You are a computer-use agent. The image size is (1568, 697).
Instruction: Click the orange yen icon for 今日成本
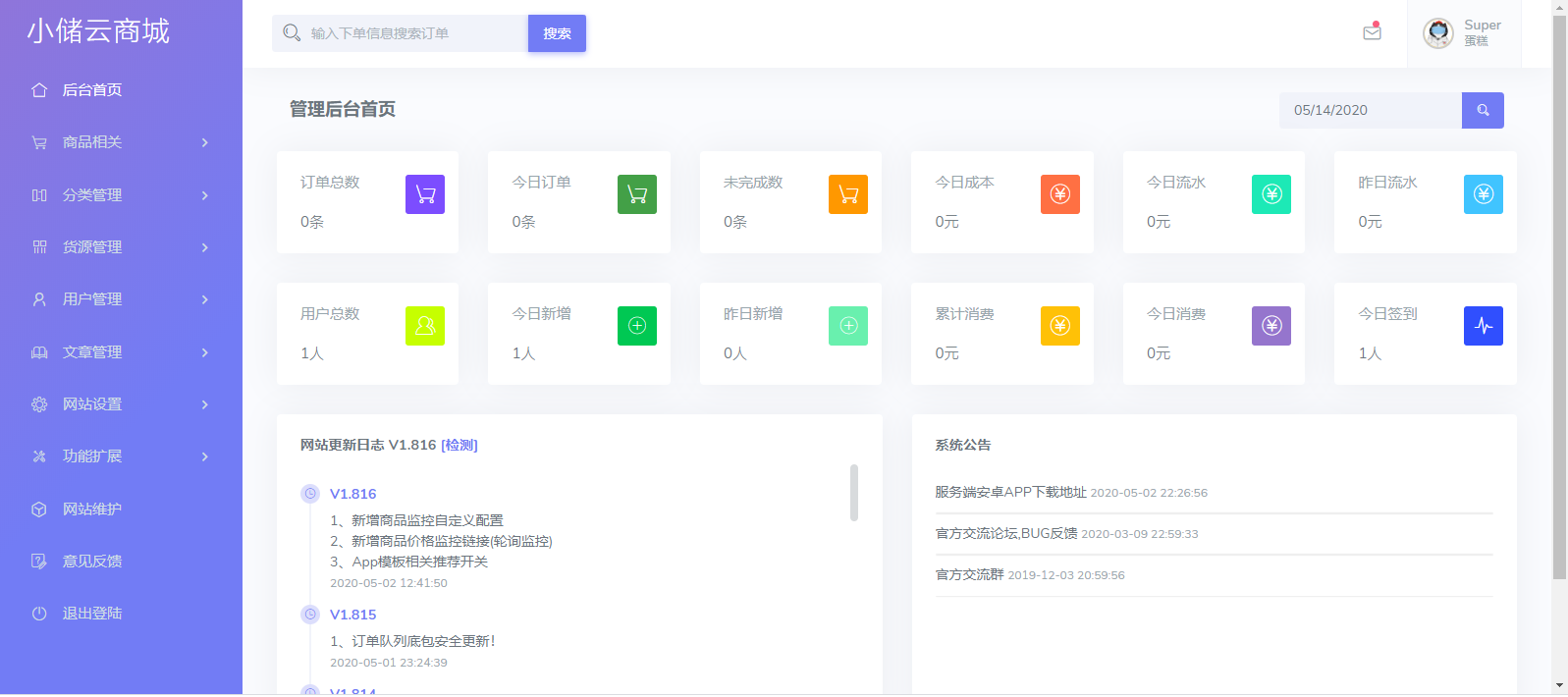point(1059,194)
